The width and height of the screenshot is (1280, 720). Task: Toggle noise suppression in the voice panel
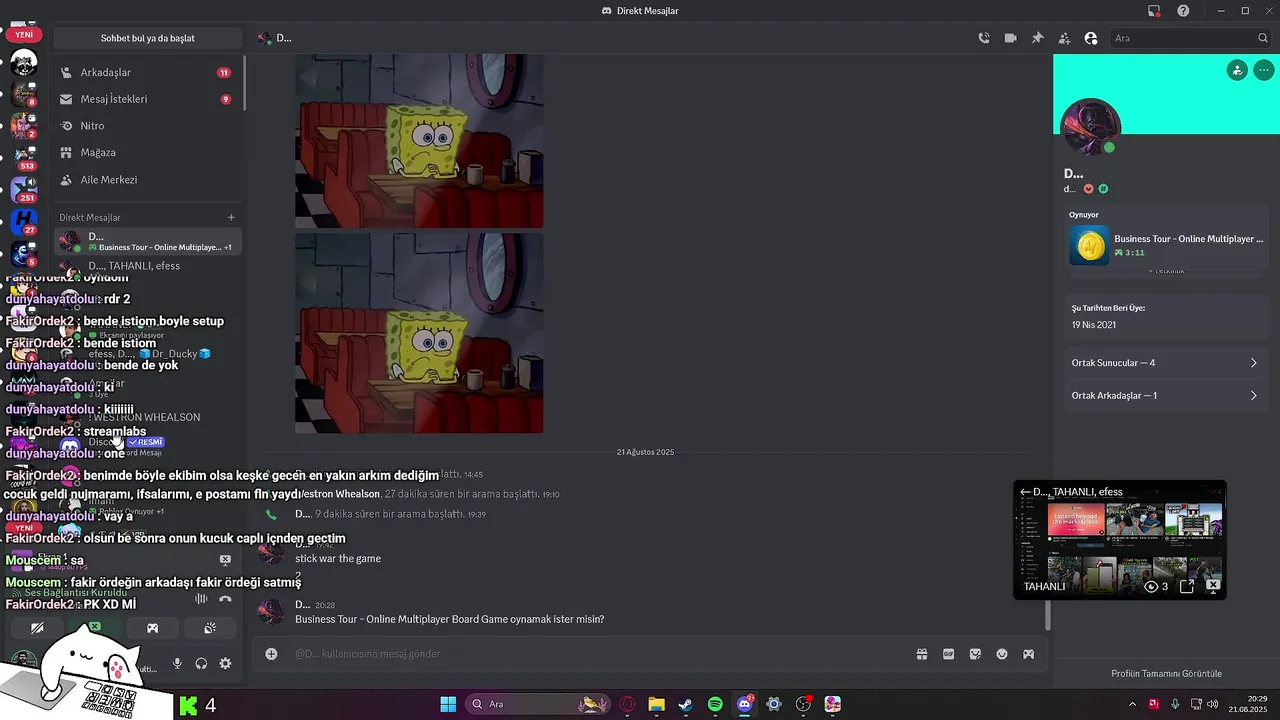click(201, 599)
